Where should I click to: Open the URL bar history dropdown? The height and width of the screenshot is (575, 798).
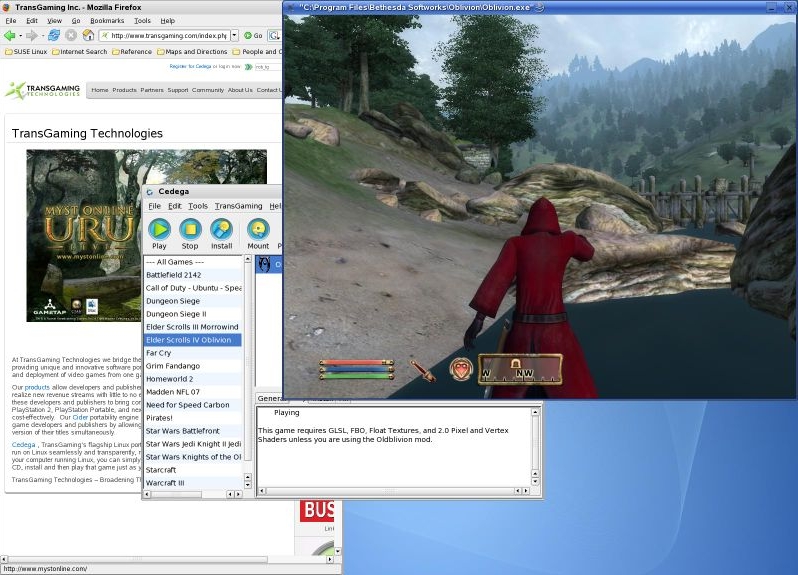pyautogui.click(x=235, y=36)
